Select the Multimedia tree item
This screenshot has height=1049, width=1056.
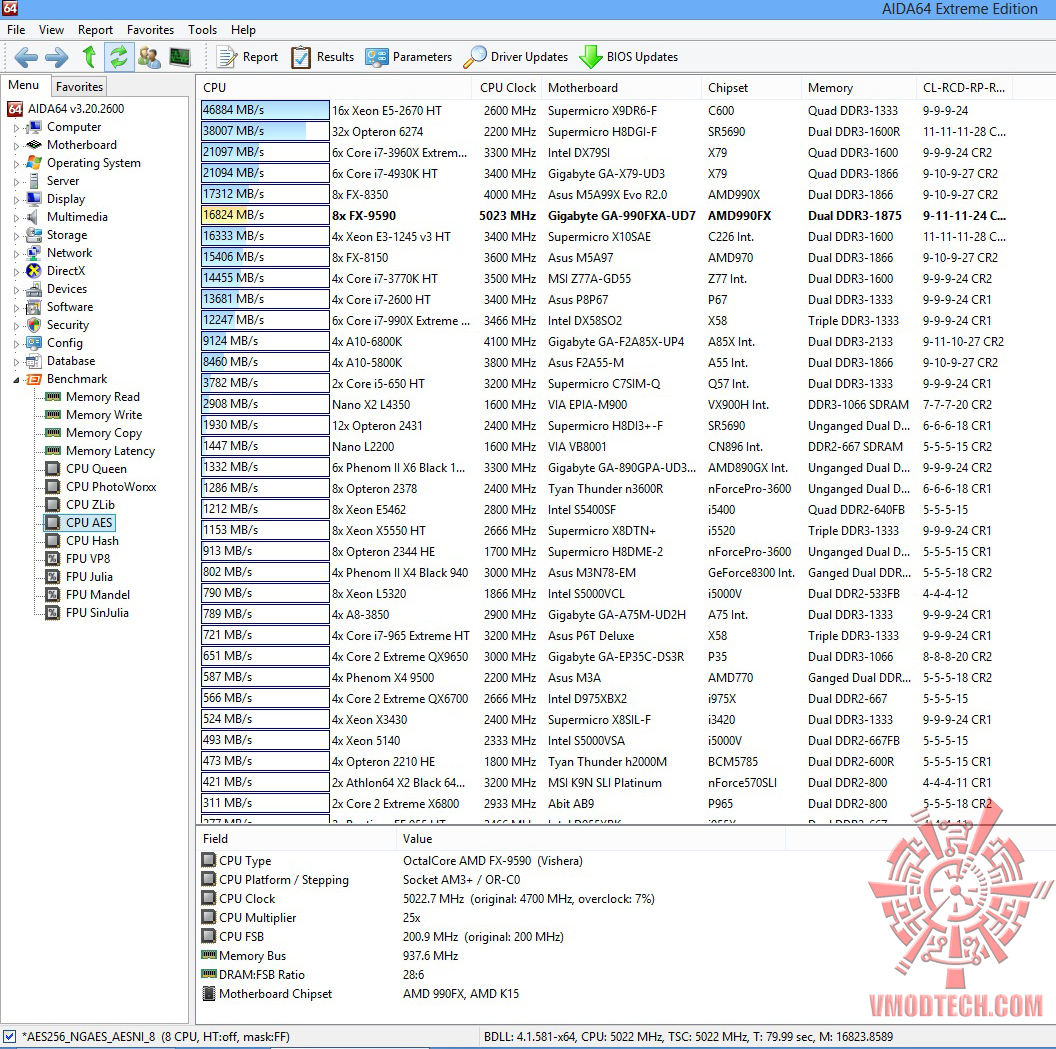(x=67, y=217)
